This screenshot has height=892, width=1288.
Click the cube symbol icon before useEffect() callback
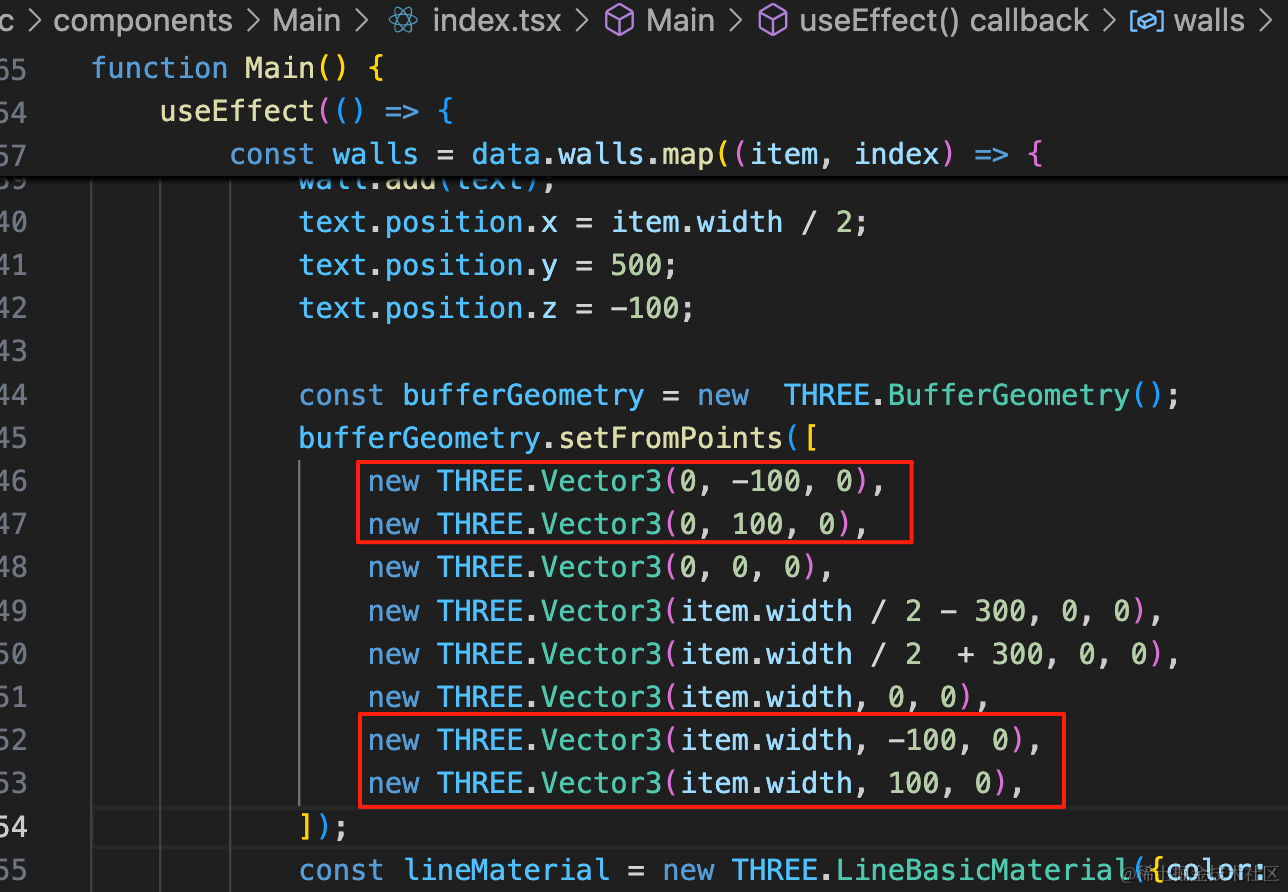(x=773, y=20)
